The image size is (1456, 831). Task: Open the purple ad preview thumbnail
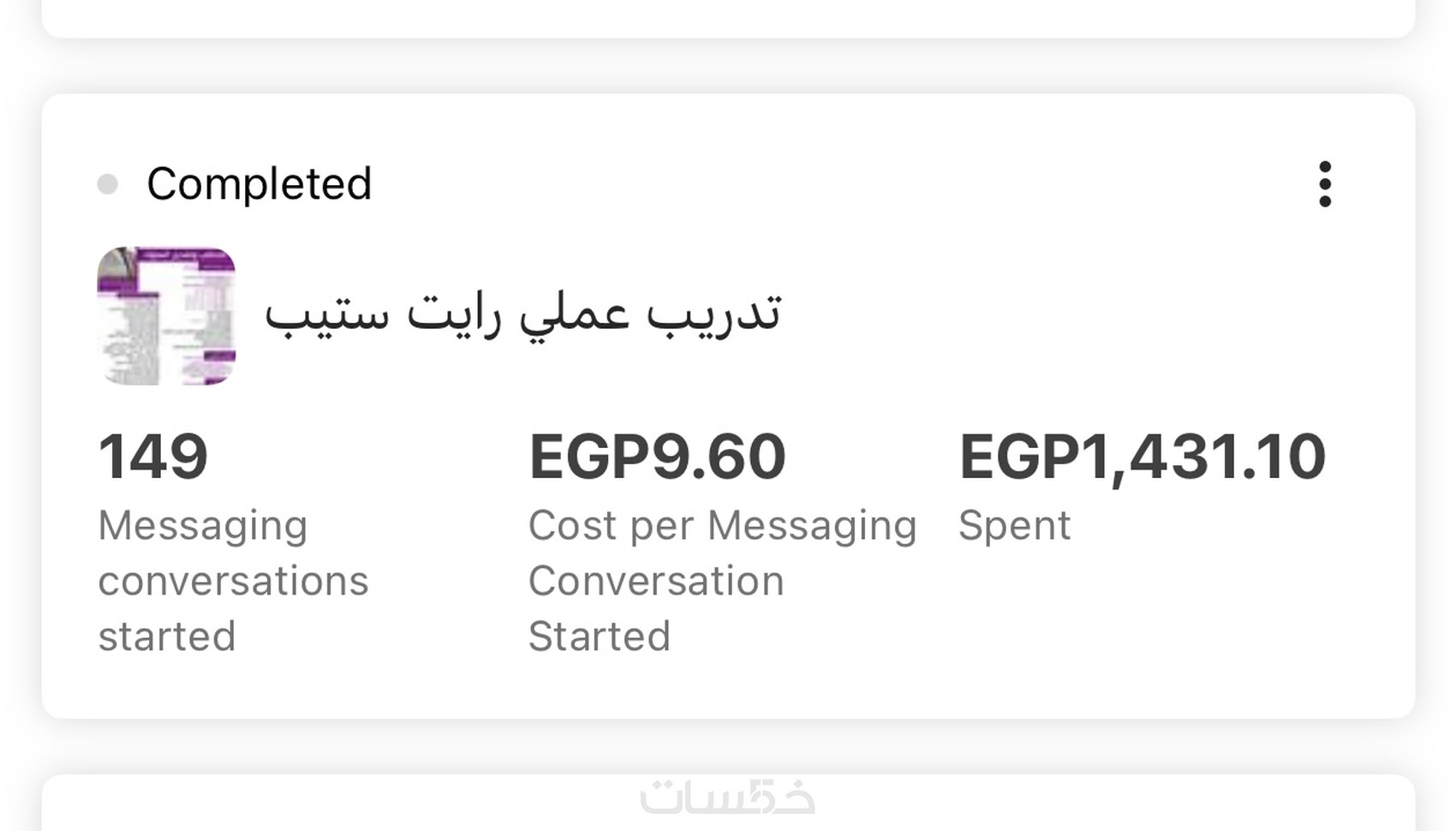click(x=166, y=316)
